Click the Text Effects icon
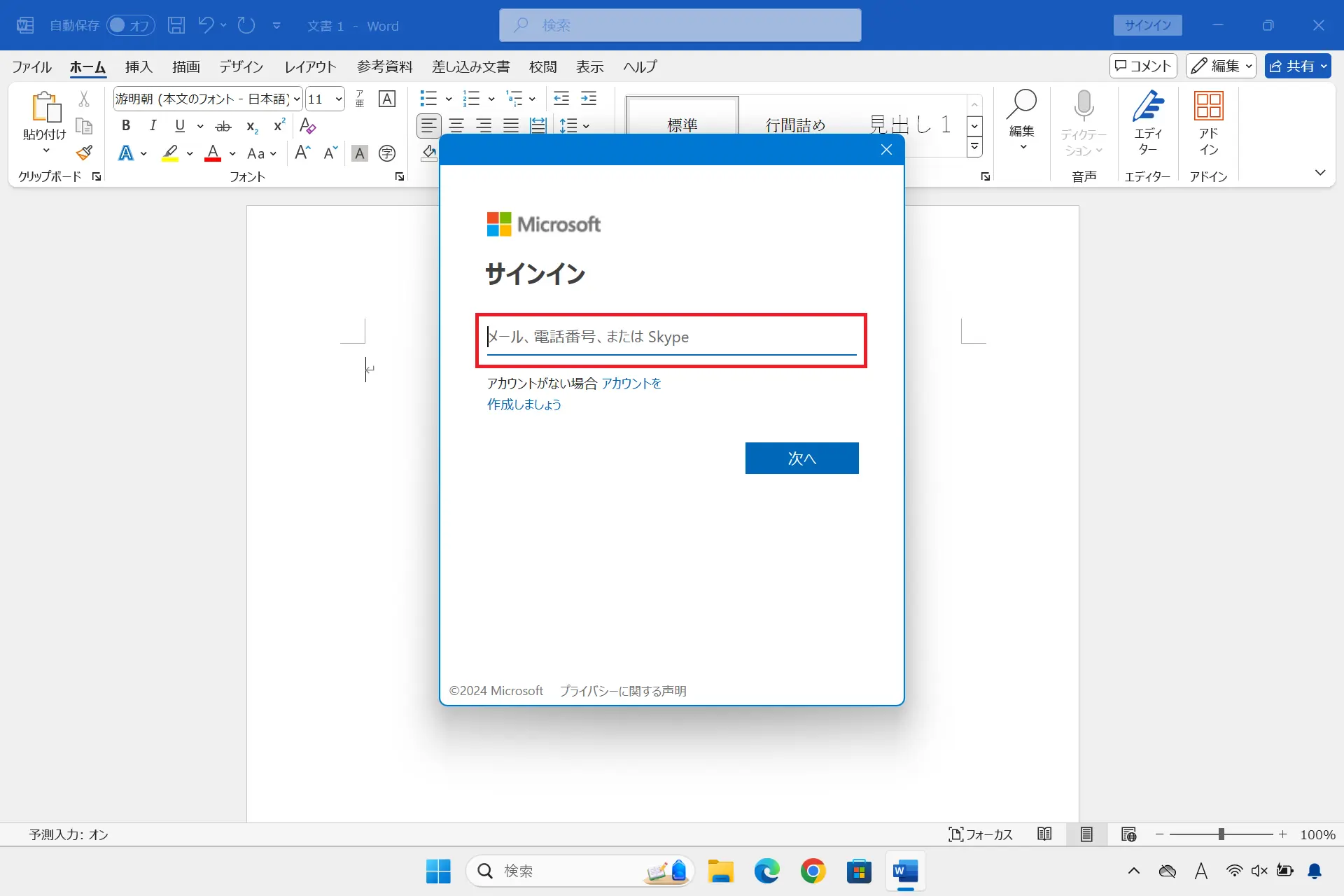Image resolution: width=1344 pixels, height=896 pixels. (x=126, y=153)
